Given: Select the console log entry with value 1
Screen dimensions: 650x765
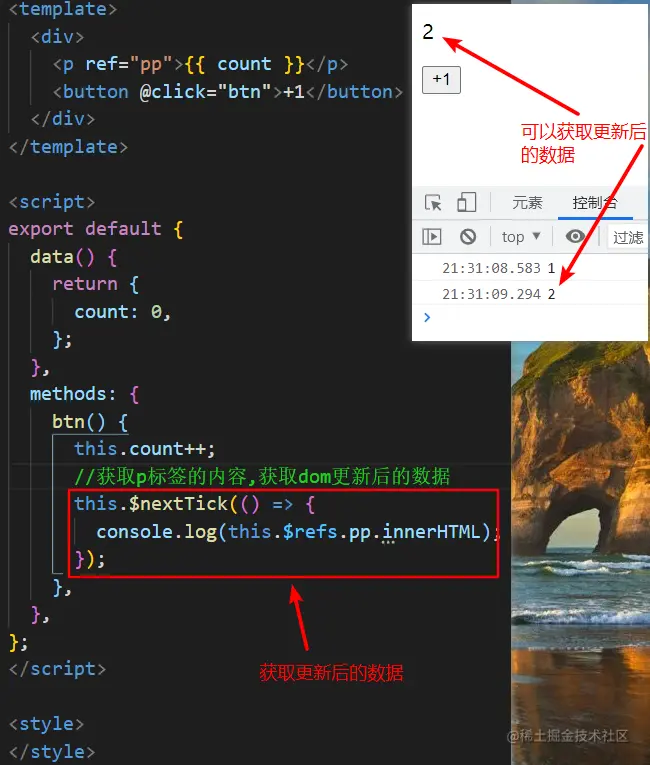Looking at the screenshot, I should pos(530,268).
